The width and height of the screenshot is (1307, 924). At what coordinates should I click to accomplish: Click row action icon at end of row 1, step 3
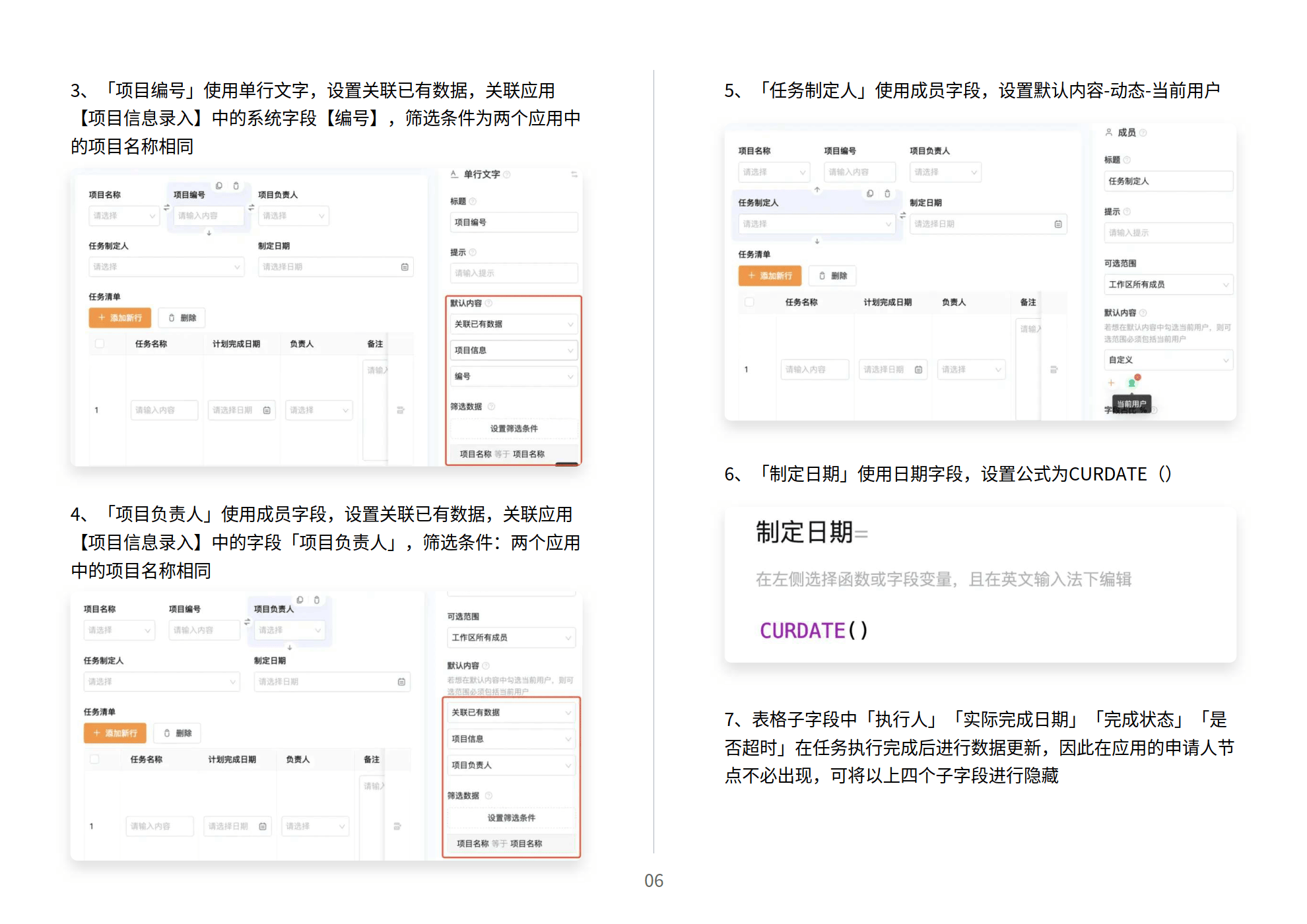[x=400, y=411]
